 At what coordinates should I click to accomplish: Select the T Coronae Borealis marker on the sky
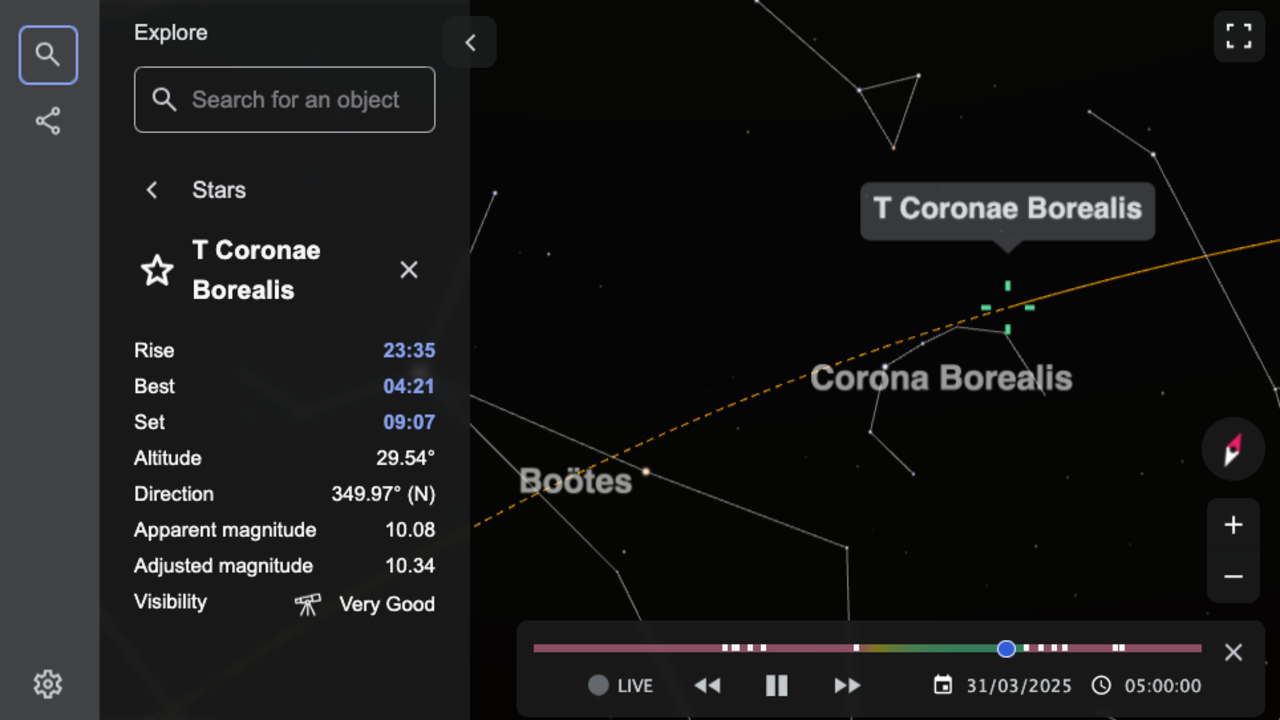pyautogui.click(x=1007, y=307)
